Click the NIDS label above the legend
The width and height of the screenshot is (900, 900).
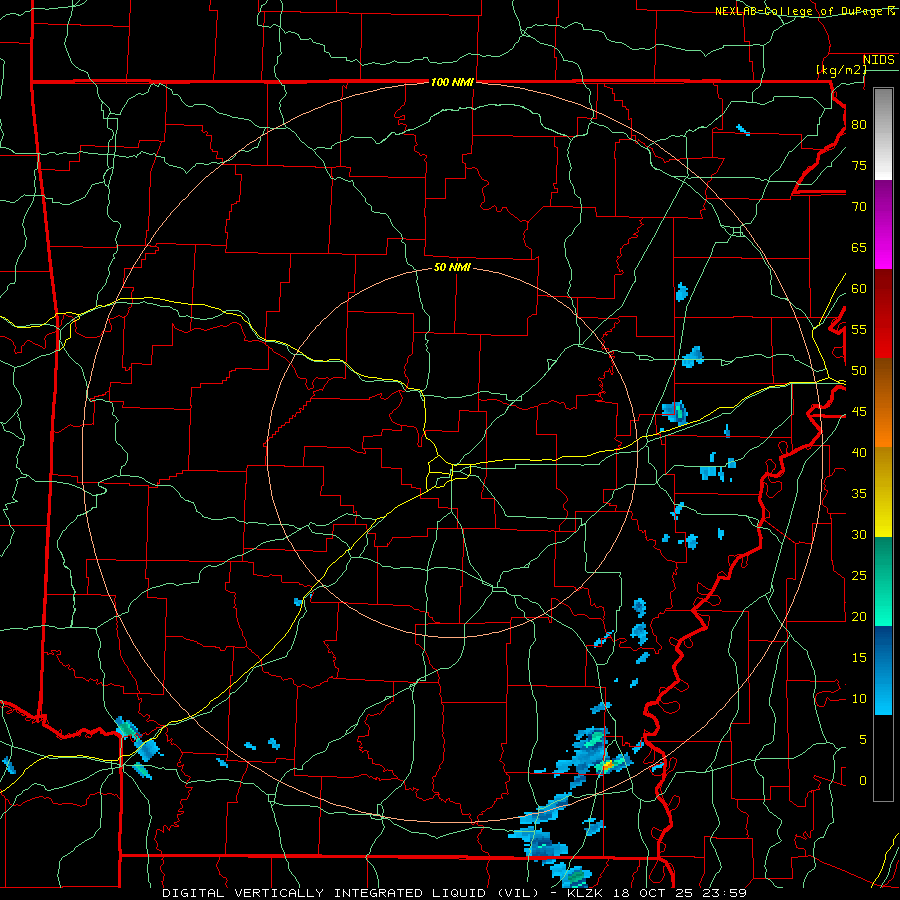pos(879,60)
